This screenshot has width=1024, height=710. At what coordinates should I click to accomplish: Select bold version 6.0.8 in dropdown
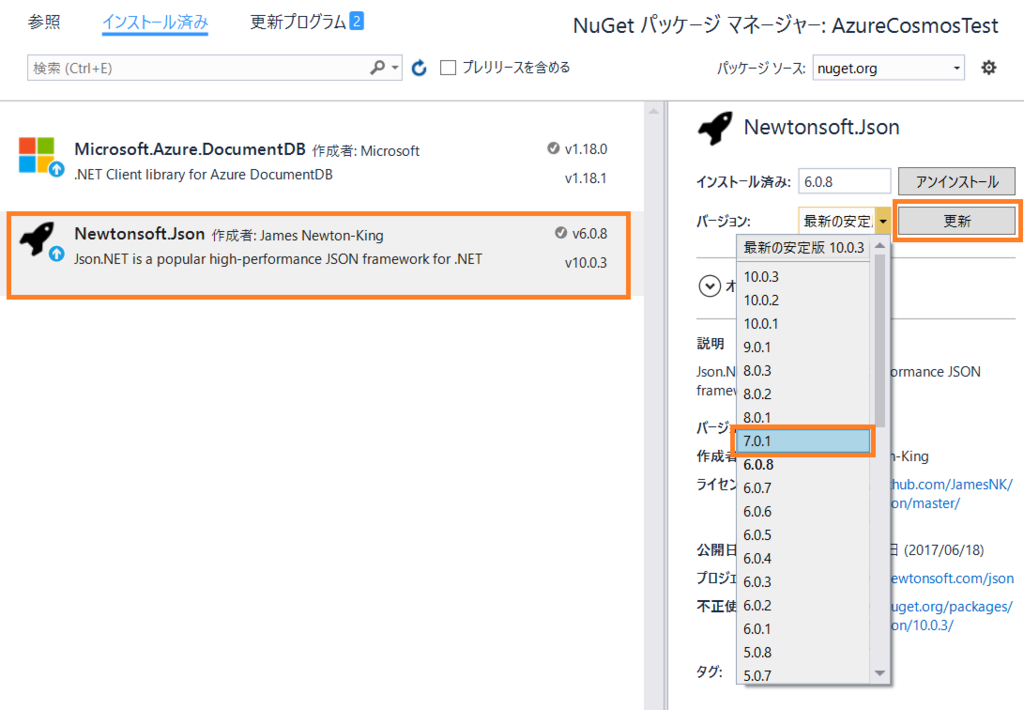pos(803,464)
